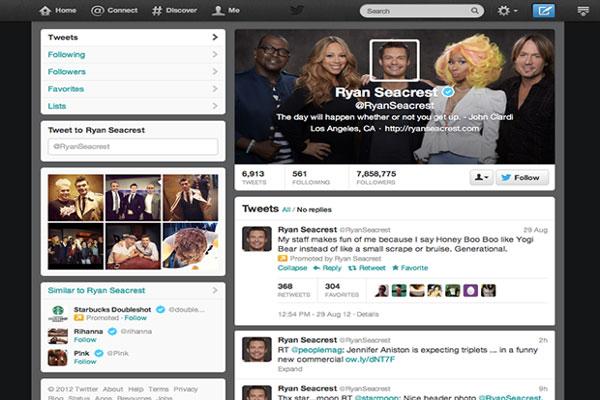600x400 pixels.
Task: Open the settings gear dropdown
Action: [506, 11]
